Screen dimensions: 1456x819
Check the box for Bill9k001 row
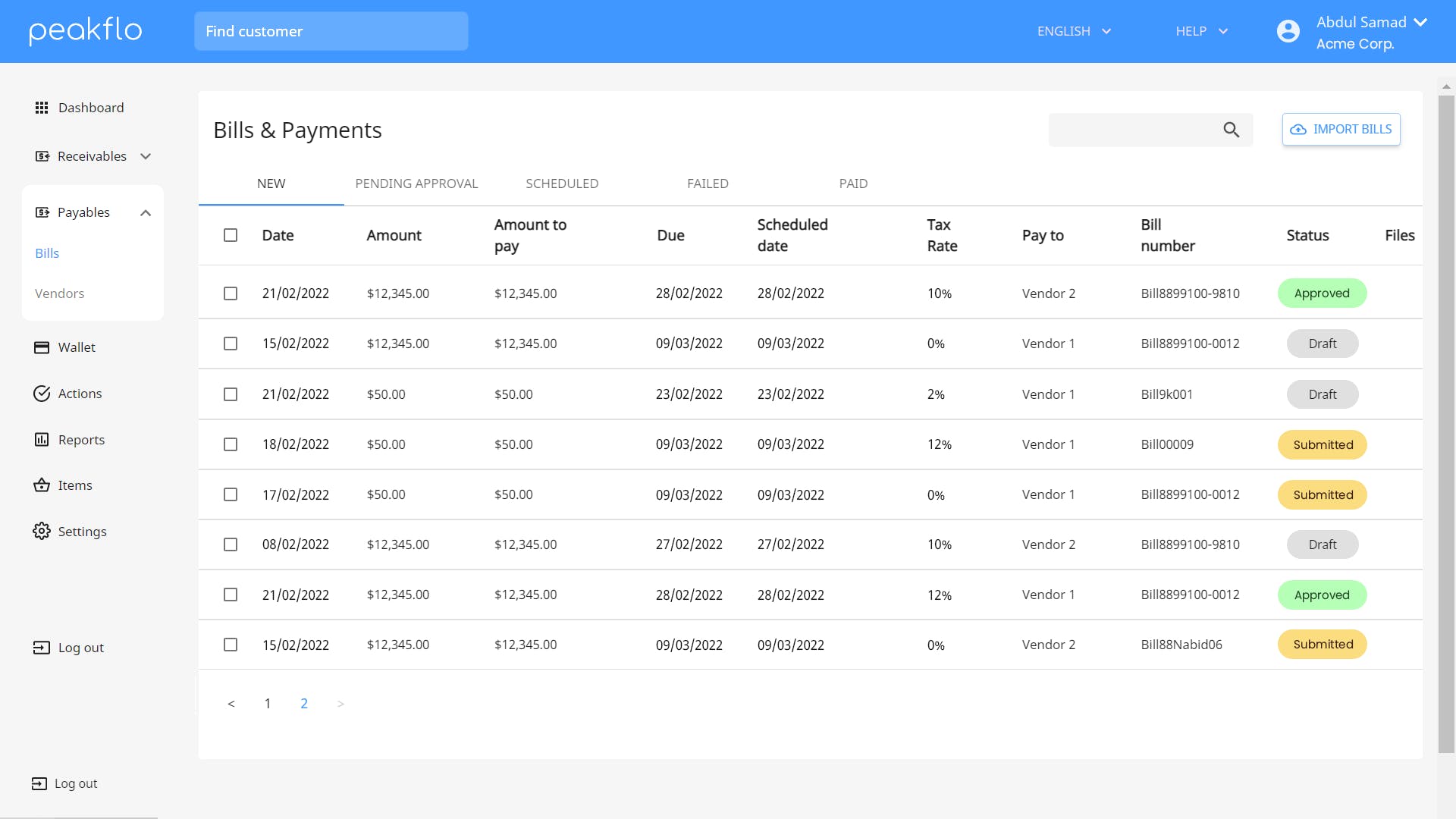[x=231, y=394]
